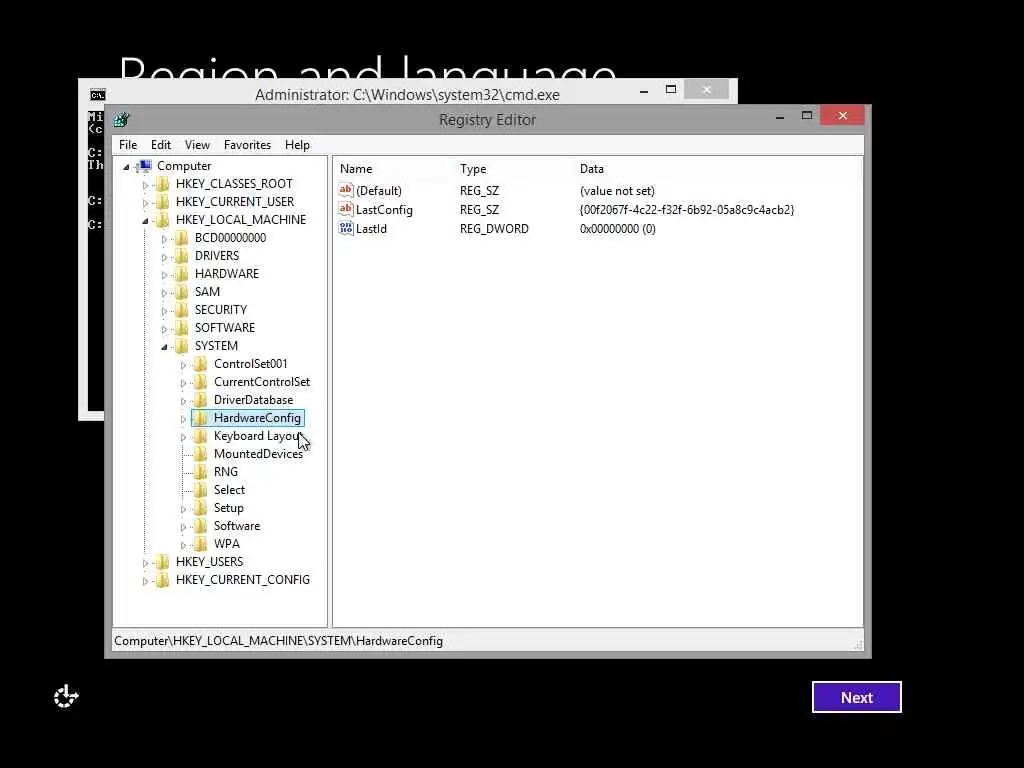This screenshot has width=1024, height=768.
Task: Maximize the cmd.exe window
Action: [671, 90]
